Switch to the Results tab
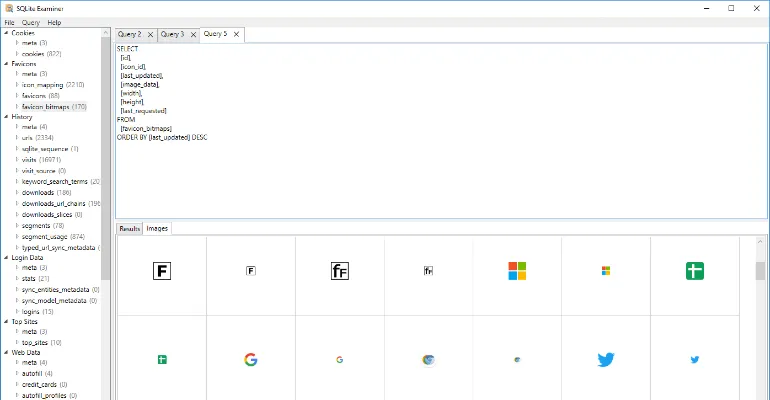Screen dimensions: 770x400 point(130,229)
